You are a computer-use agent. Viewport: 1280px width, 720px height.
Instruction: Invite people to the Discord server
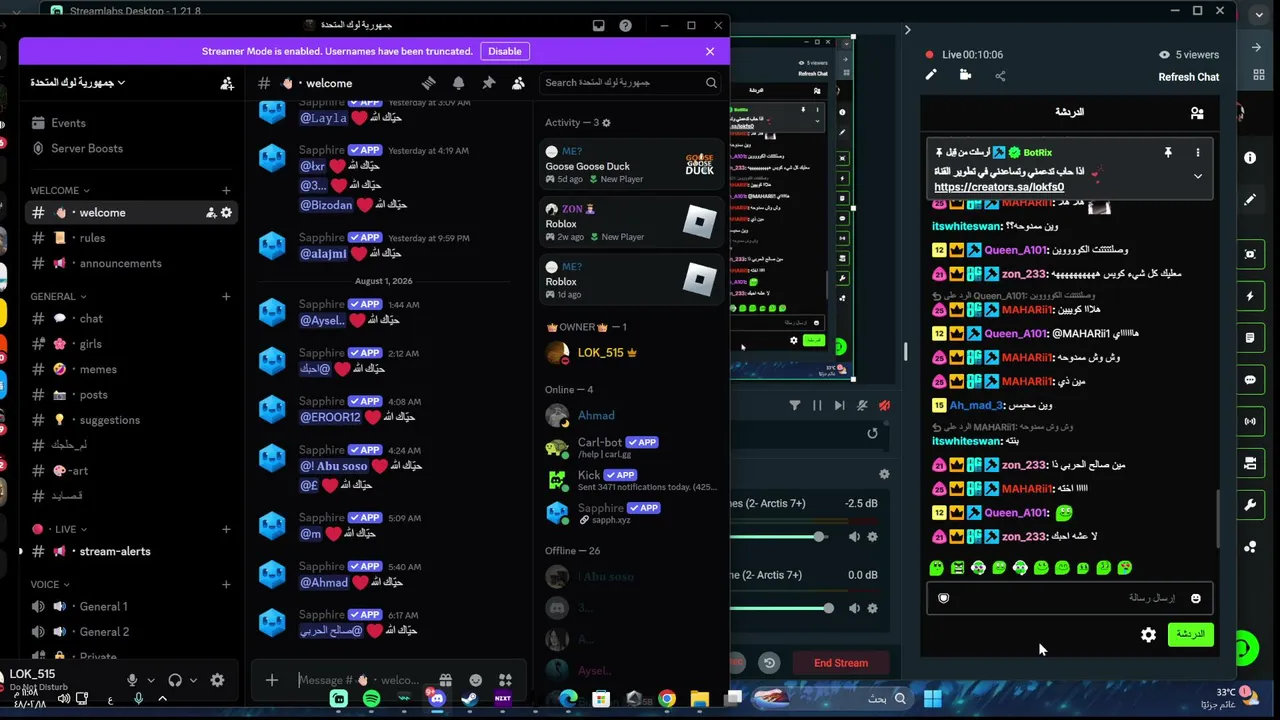tap(227, 83)
